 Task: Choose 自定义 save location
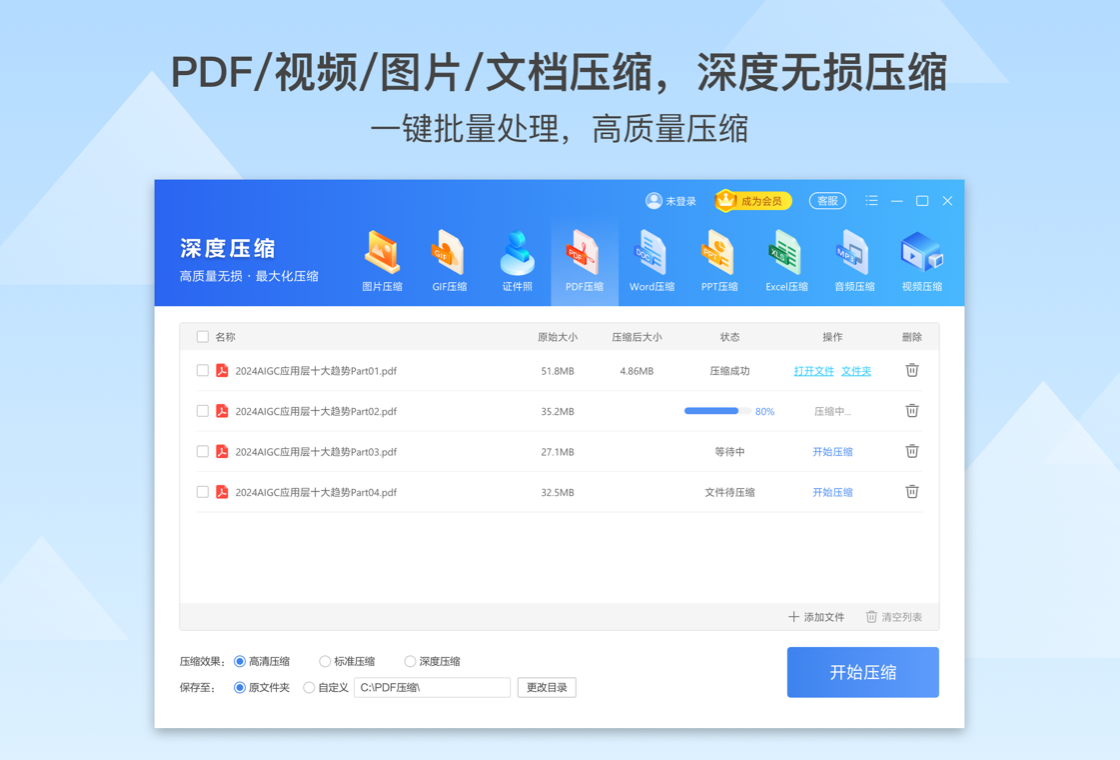click(309, 688)
